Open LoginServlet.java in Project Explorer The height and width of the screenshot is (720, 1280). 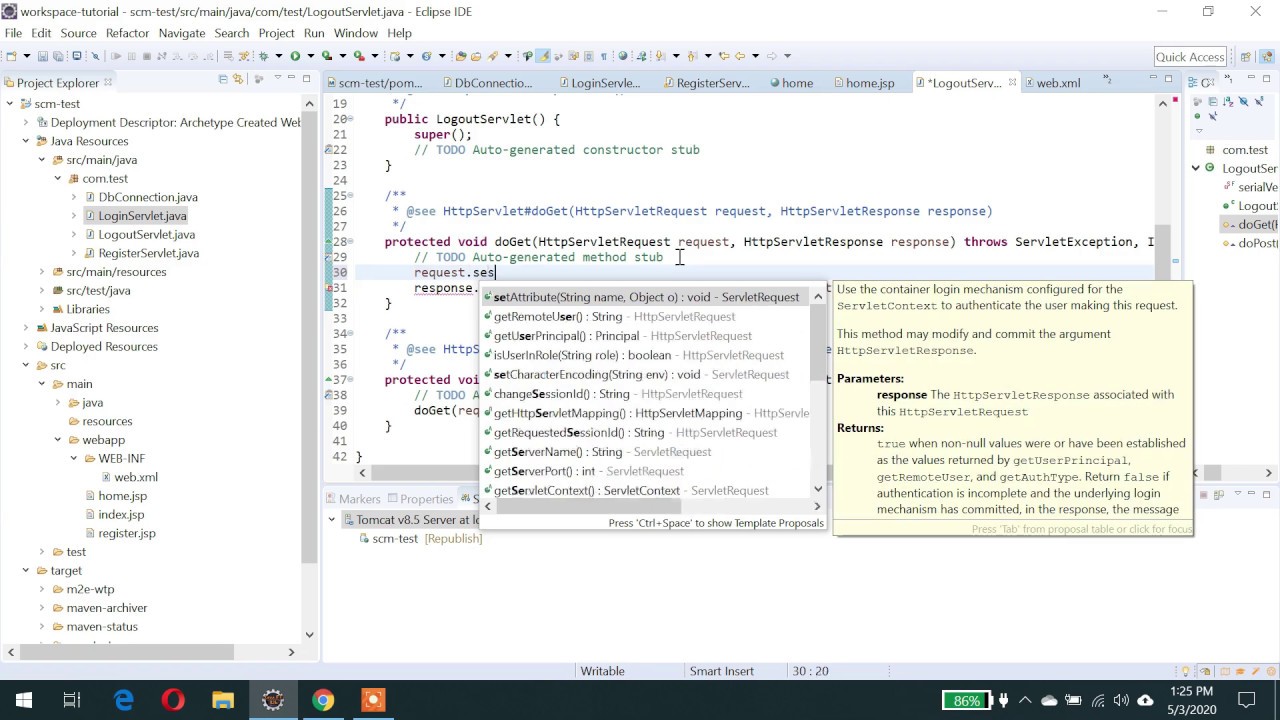(x=142, y=216)
